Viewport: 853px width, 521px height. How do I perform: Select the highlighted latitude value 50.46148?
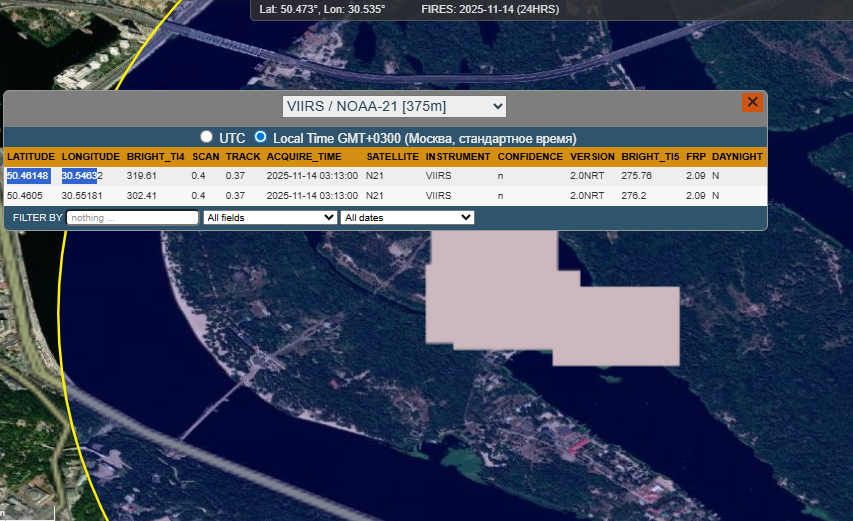pyautogui.click(x=28, y=176)
